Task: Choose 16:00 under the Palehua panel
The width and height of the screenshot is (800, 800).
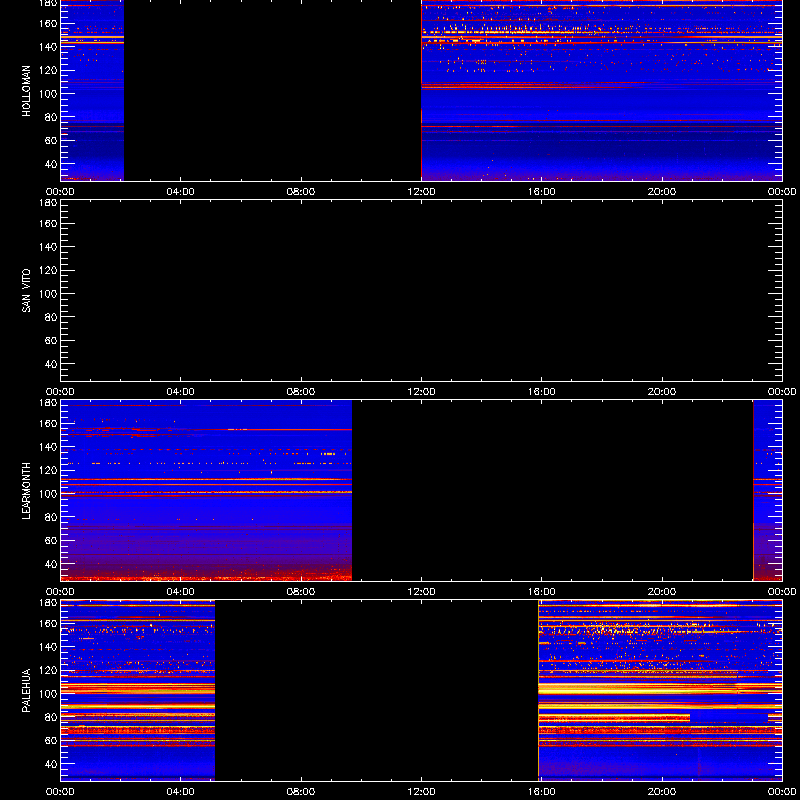Action: (x=542, y=792)
